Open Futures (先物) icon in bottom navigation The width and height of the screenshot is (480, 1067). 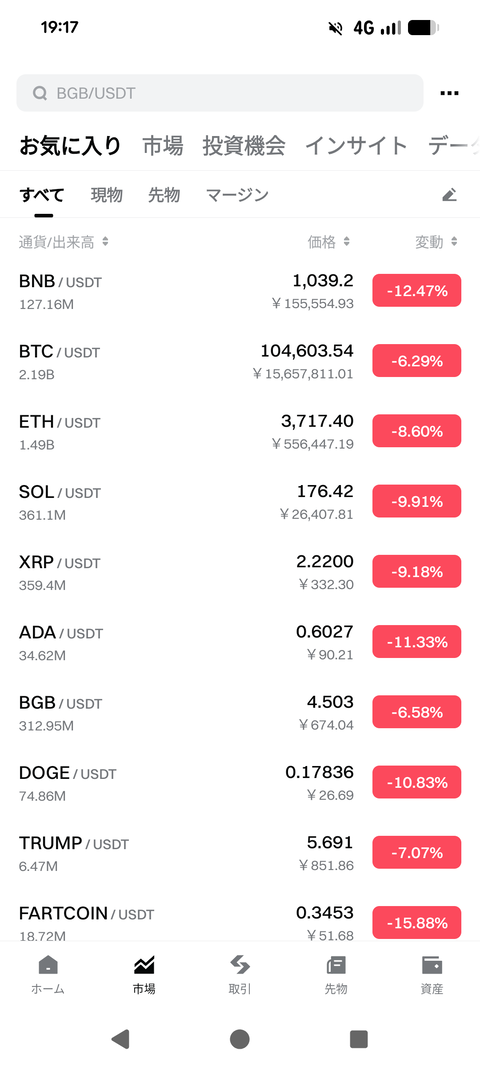336,974
